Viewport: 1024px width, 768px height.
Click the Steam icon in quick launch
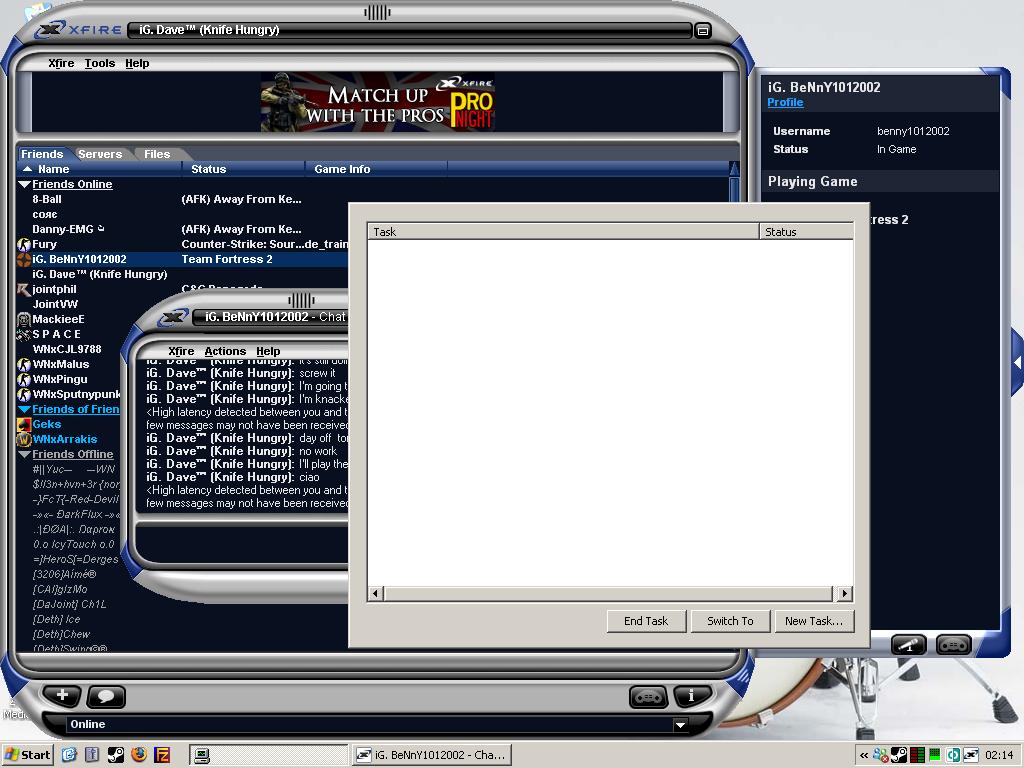tap(115, 755)
